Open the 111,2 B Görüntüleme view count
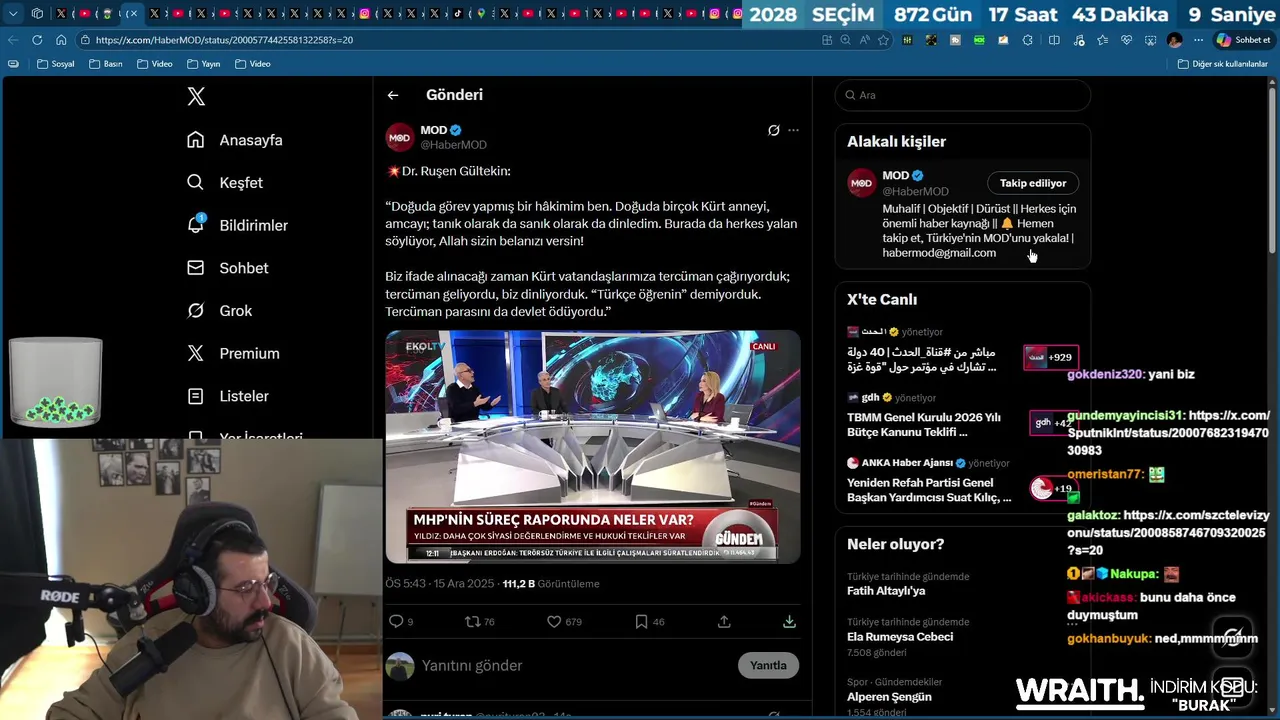This screenshot has height=720, width=1280. coord(551,583)
